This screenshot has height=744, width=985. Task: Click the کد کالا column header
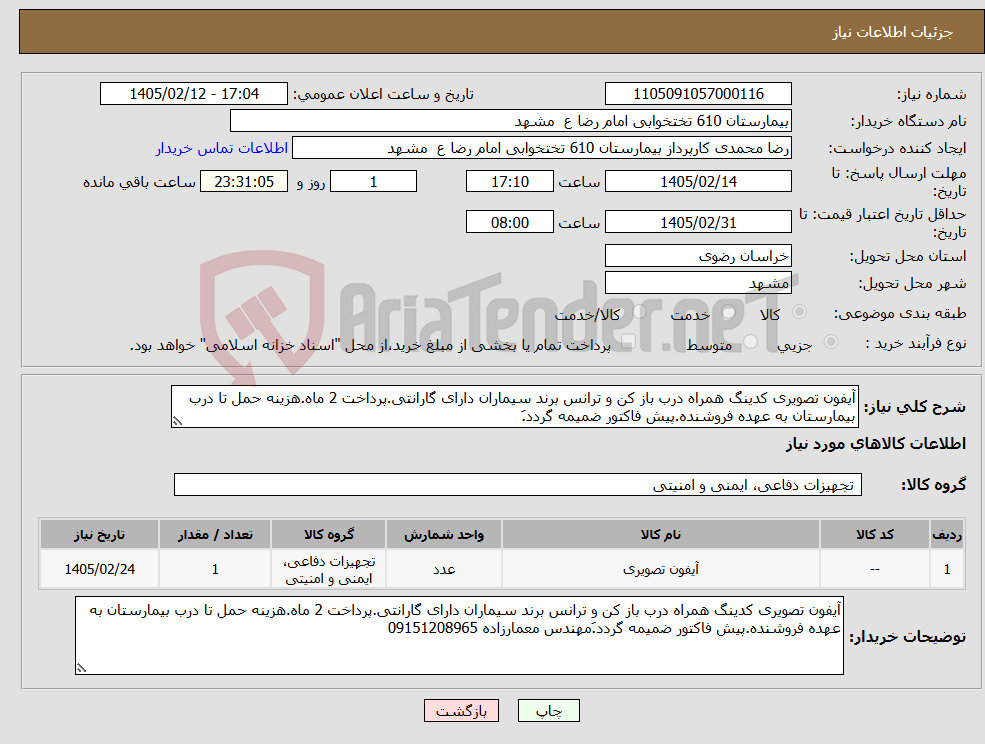(874, 534)
